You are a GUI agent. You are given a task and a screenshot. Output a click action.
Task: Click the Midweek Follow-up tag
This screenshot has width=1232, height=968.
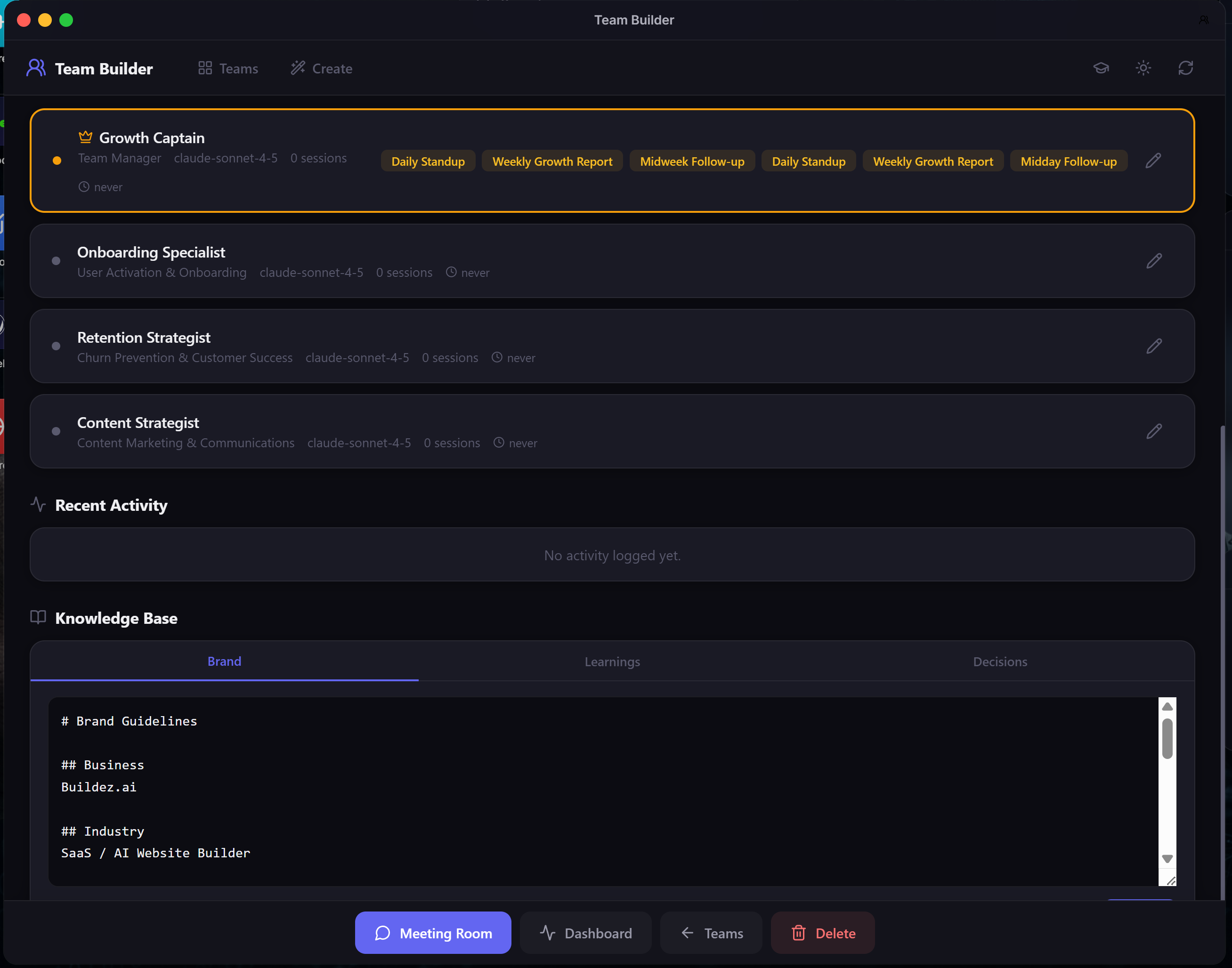[692, 161]
